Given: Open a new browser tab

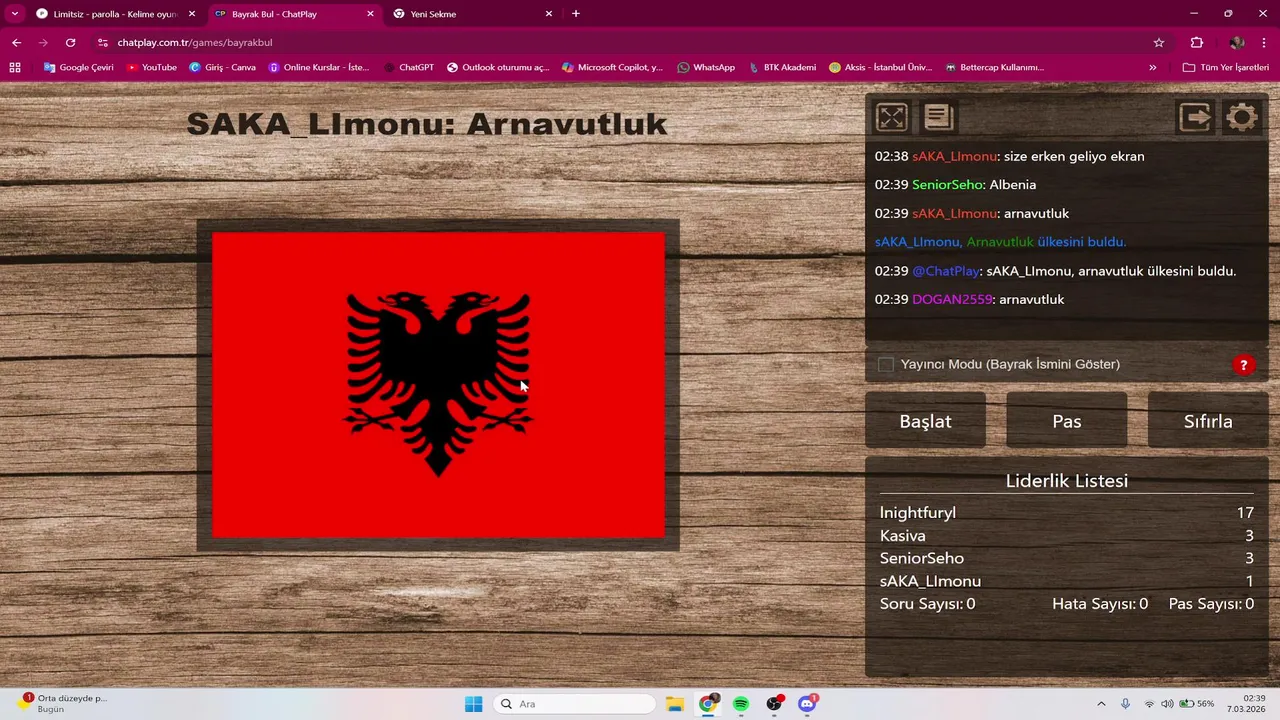Looking at the screenshot, I should [576, 14].
